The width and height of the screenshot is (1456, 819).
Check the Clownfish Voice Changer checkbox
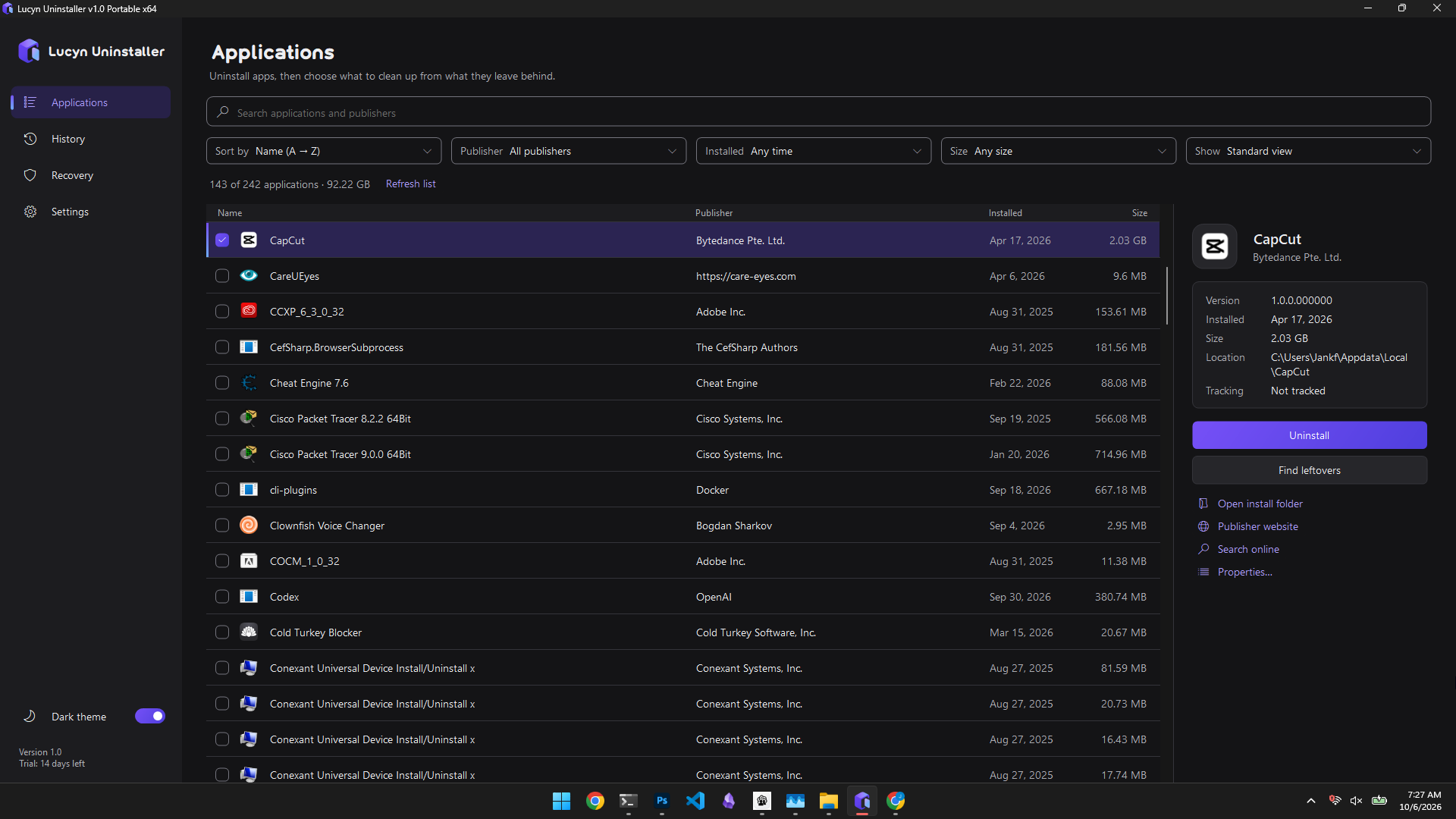tap(222, 525)
